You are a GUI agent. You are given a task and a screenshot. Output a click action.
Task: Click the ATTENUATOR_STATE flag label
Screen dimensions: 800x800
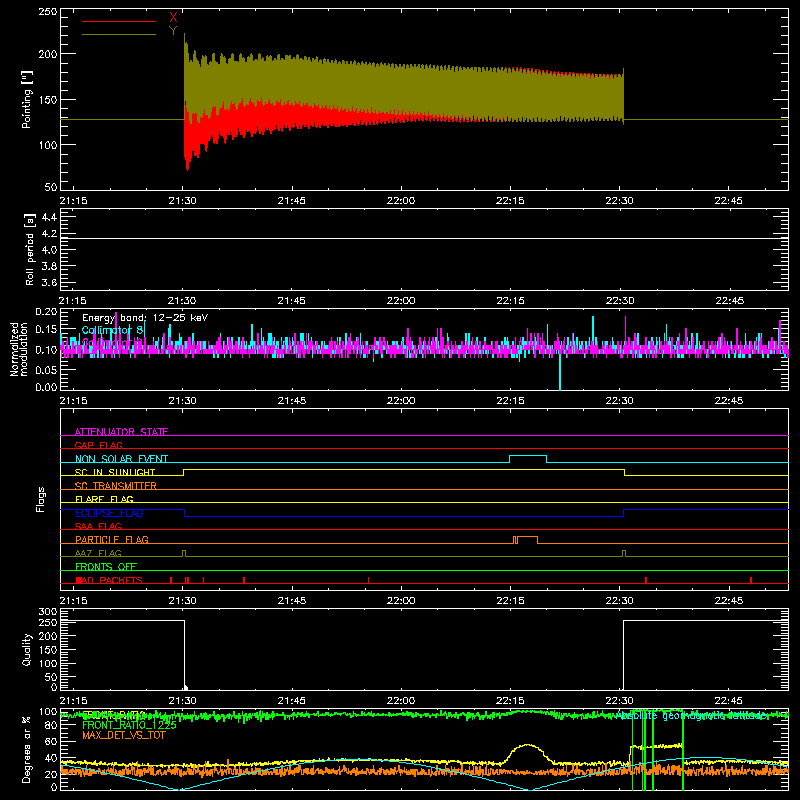121,432
